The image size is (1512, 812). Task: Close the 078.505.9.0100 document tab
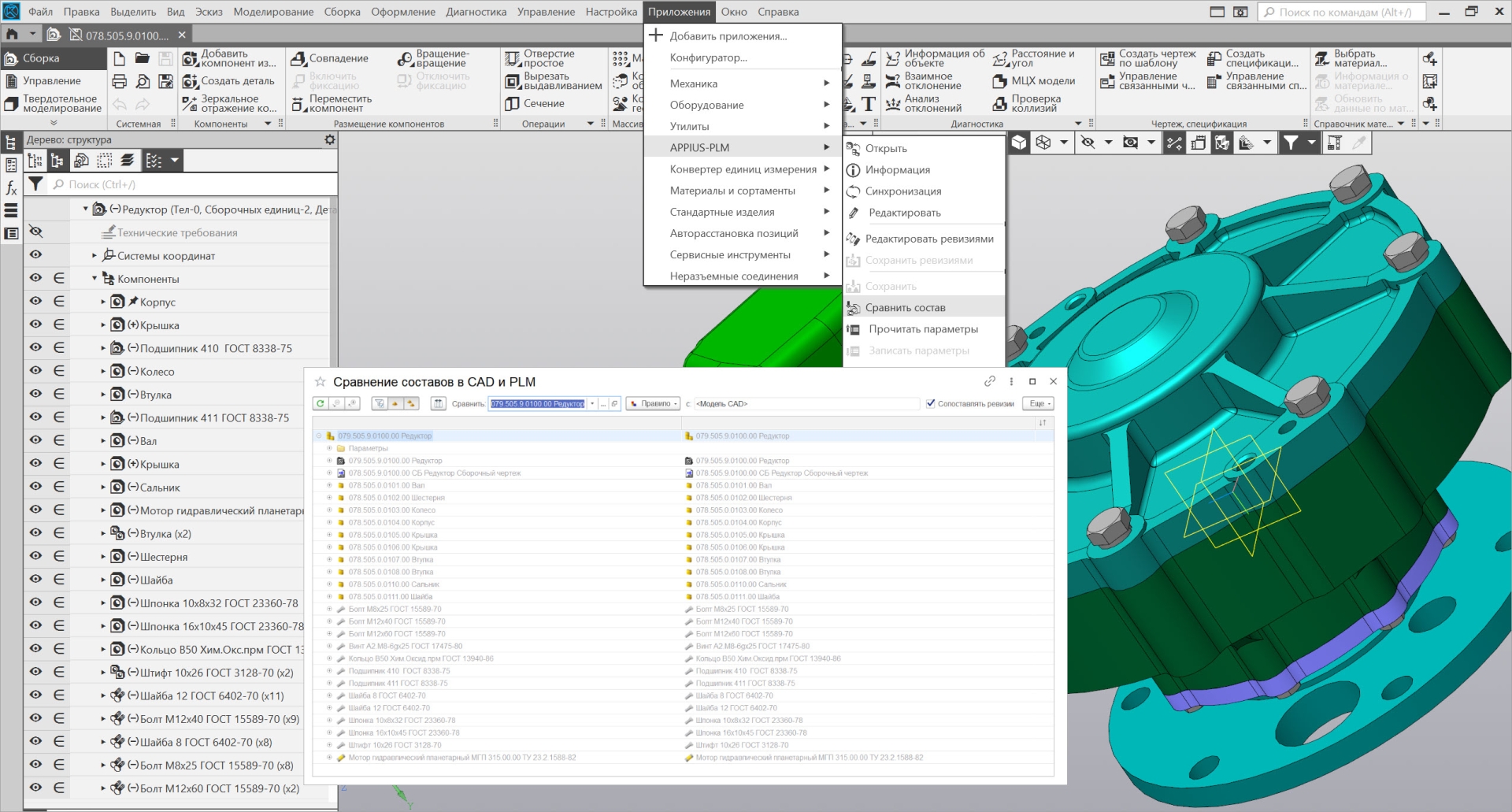click(x=182, y=35)
